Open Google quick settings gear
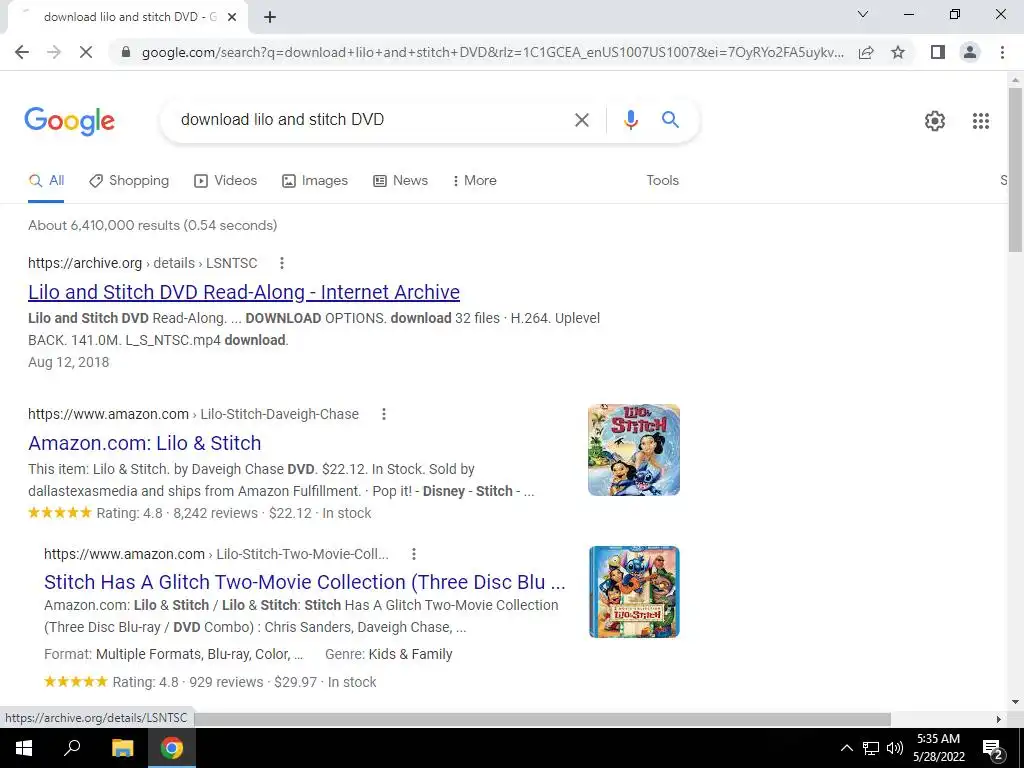This screenshot has width=1024, height=768. pyautogui.click(x=935, y=121)
